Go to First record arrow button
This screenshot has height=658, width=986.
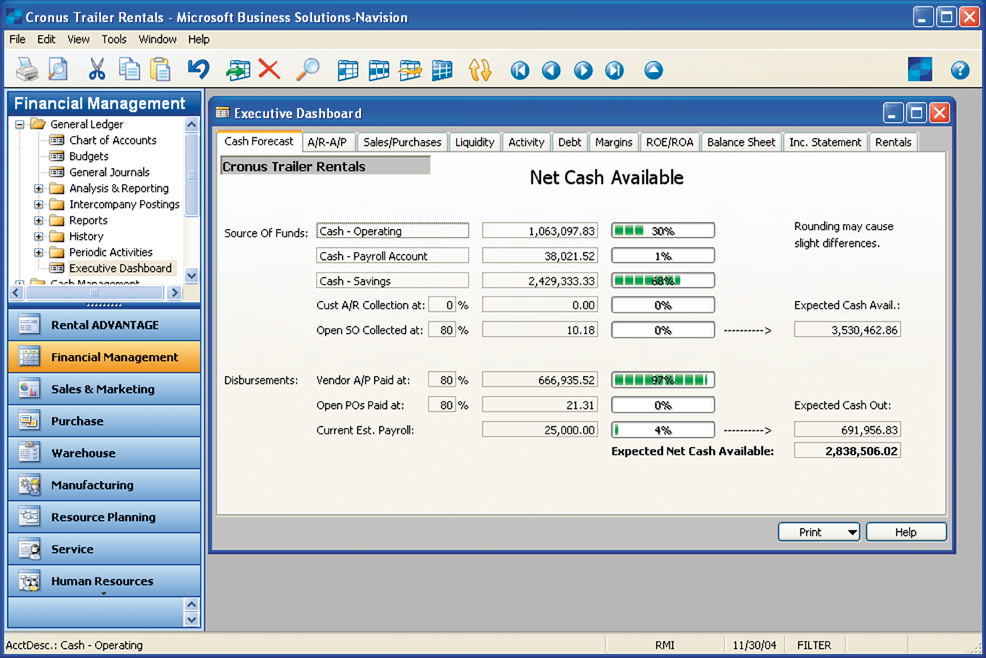point(520,70)
